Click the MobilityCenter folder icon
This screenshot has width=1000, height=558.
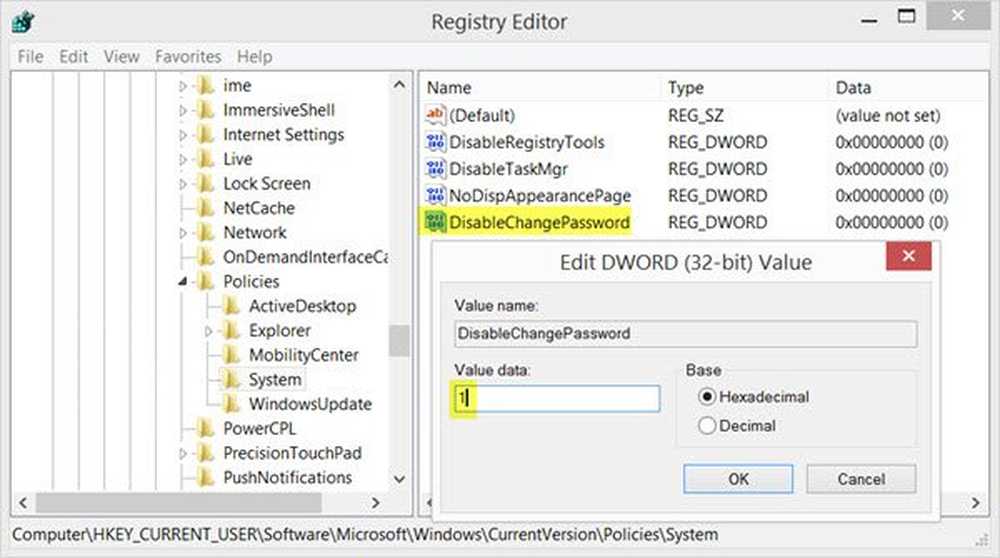tap(231, 355)
